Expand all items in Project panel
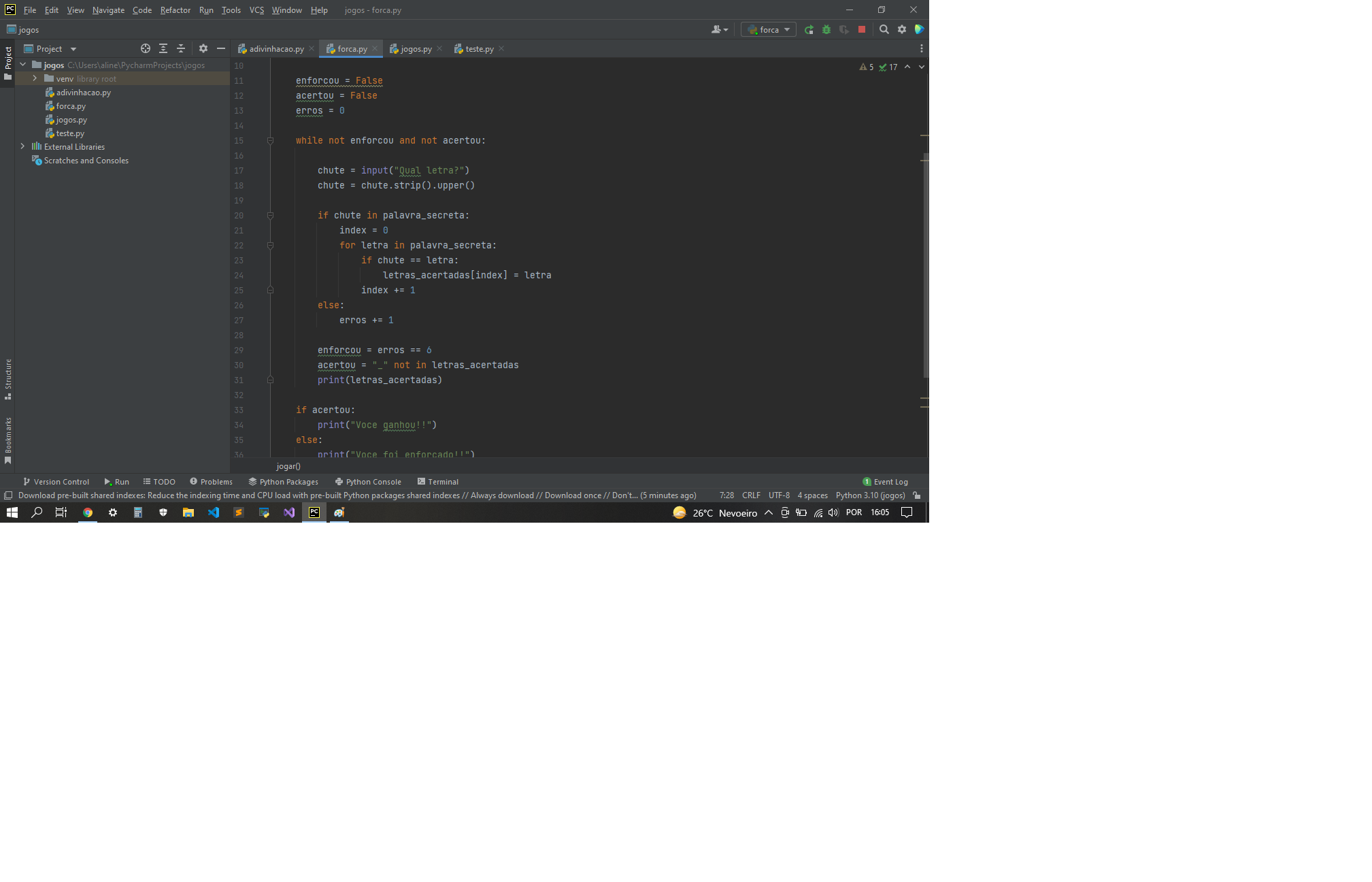1372x882 pixels. (x=163, y=49)
